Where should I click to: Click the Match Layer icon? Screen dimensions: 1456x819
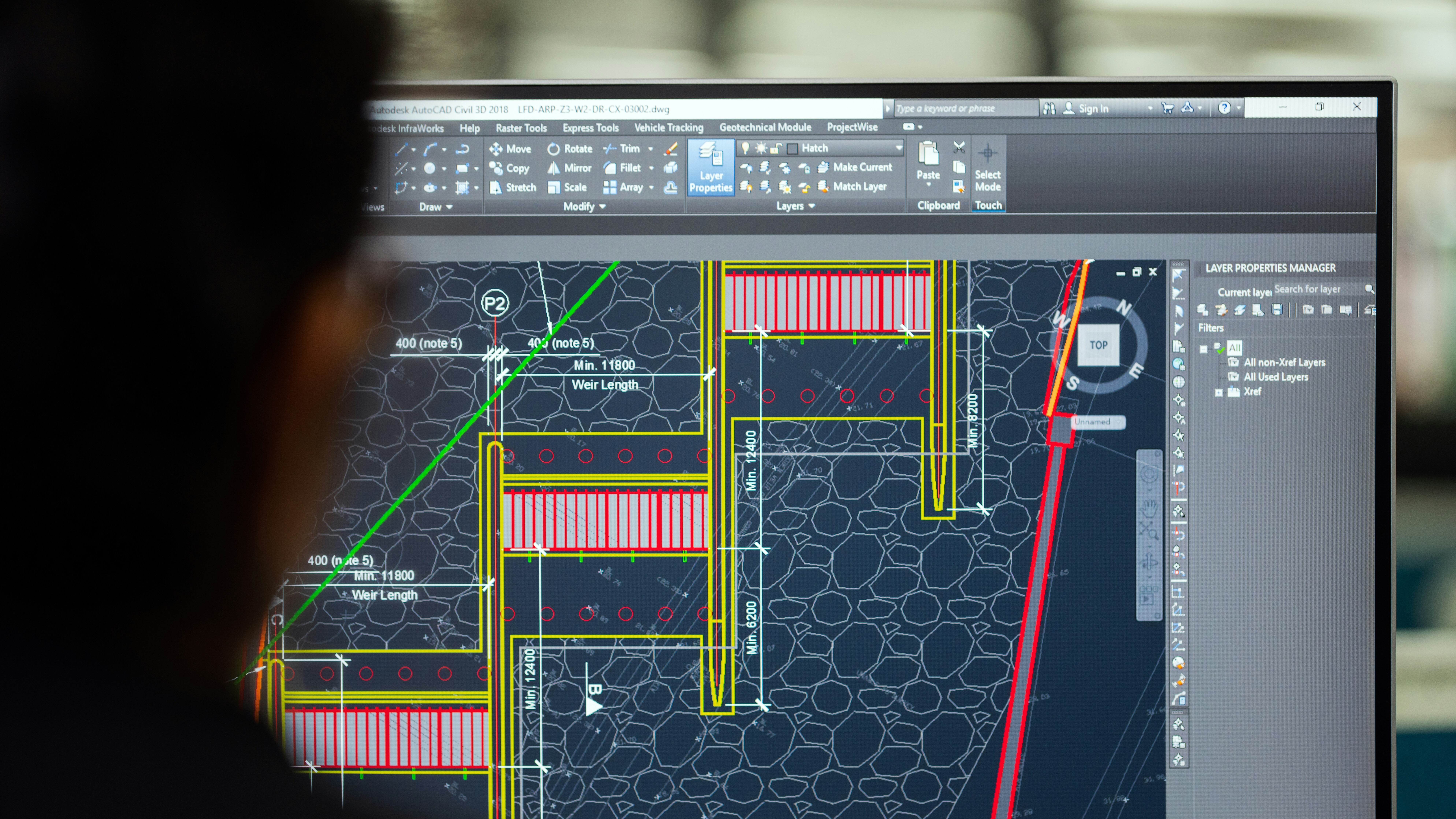pyautogui.click(x=824, y=187)
